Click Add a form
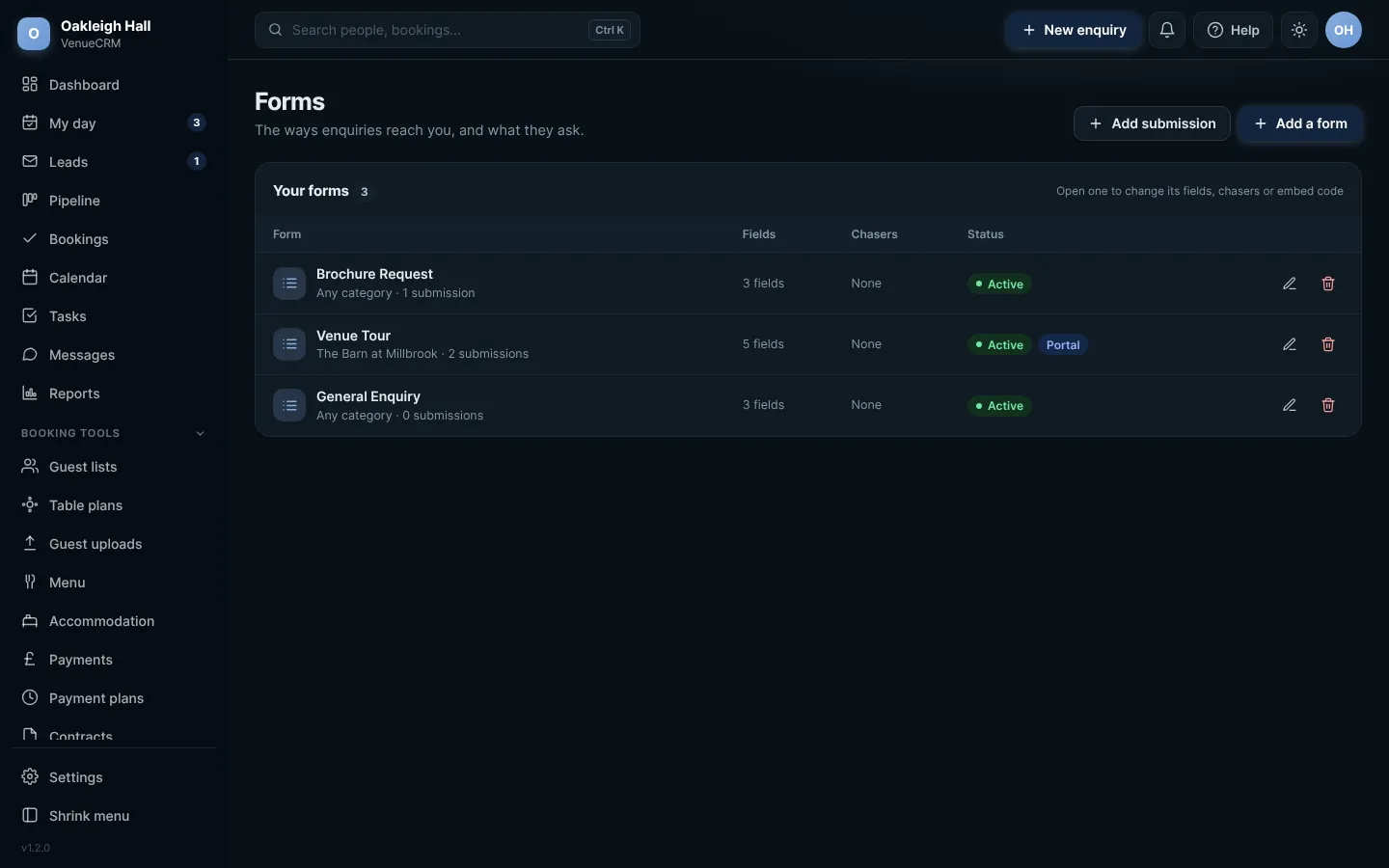This screenshot has height=868, width=1389. [1300, 123]
